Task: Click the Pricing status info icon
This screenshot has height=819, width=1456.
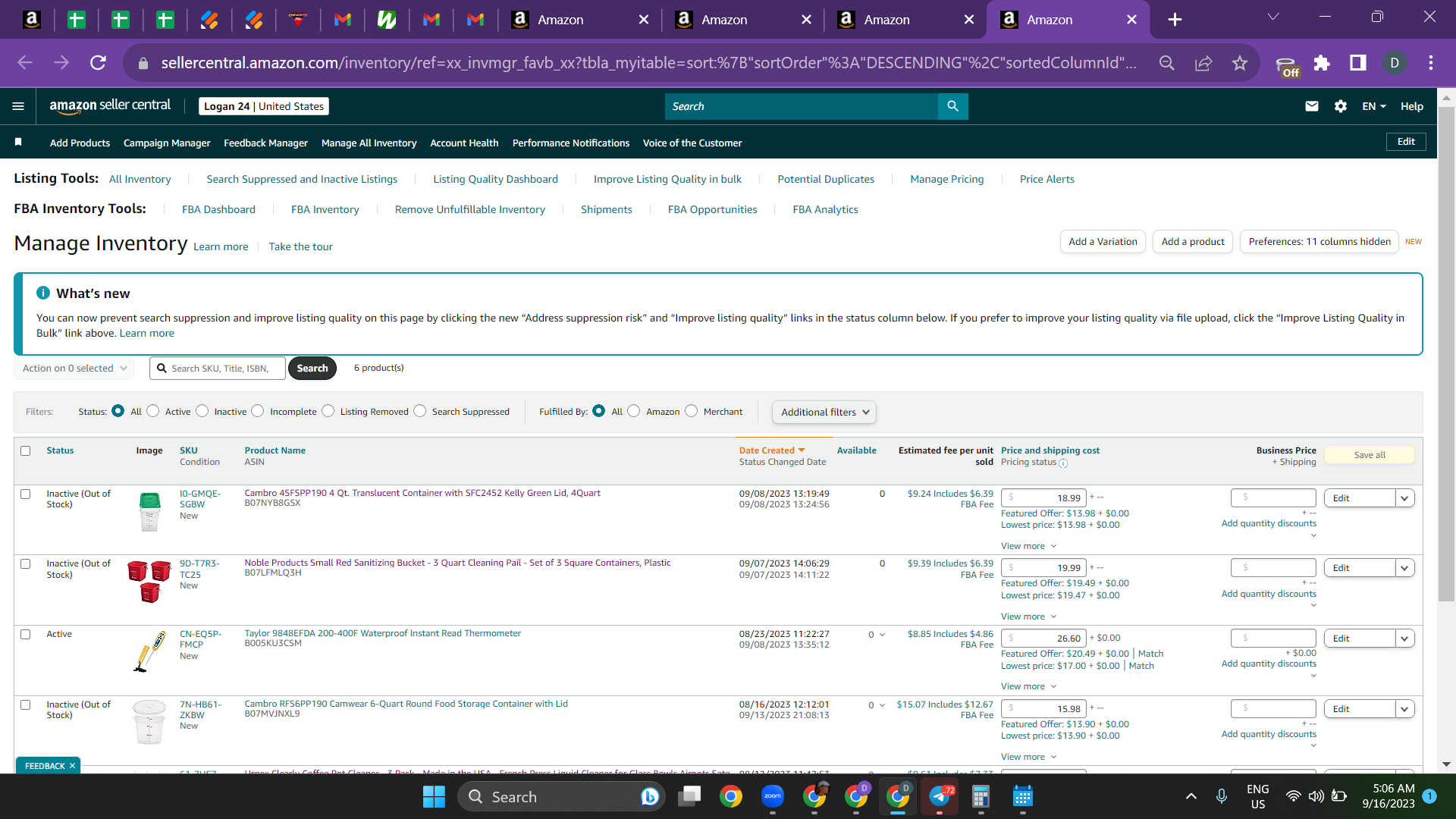Action: coord(1063,463)
